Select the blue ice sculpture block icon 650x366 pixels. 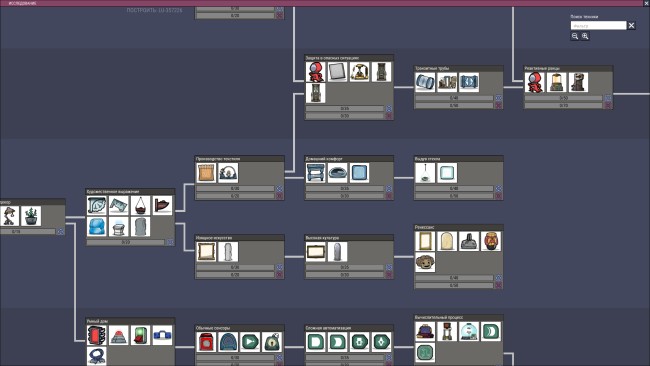pos(97,227)
